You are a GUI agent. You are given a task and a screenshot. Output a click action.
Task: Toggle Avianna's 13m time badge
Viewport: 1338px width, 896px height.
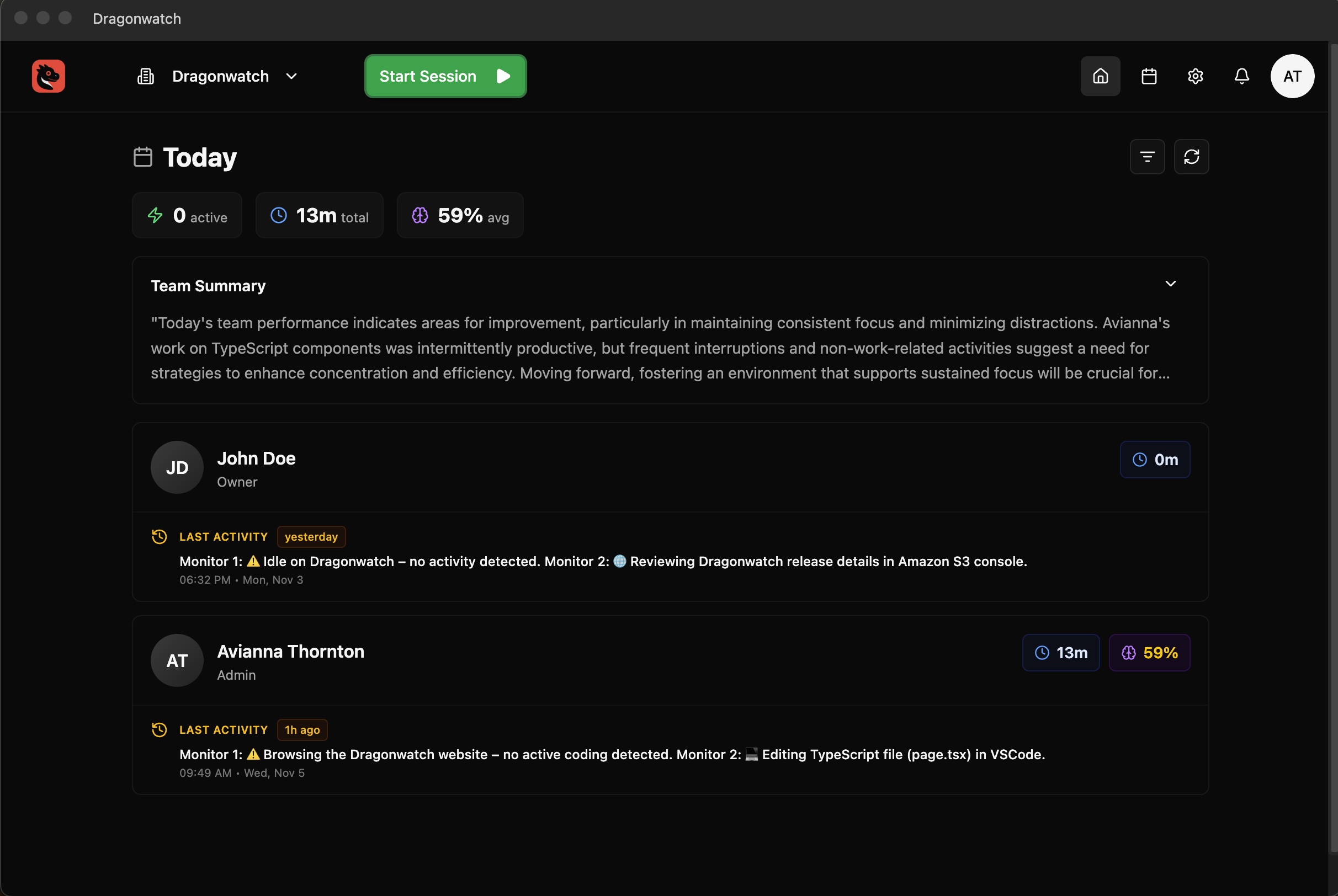(x=1061, y=652)
